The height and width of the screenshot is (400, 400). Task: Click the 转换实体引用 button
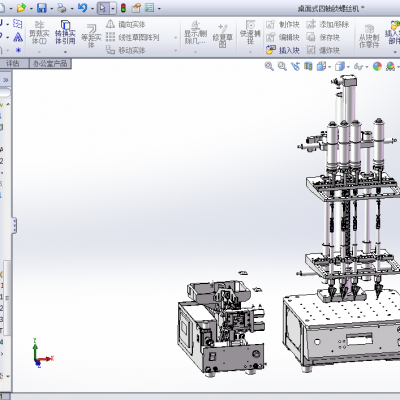[x=65, y=33]
